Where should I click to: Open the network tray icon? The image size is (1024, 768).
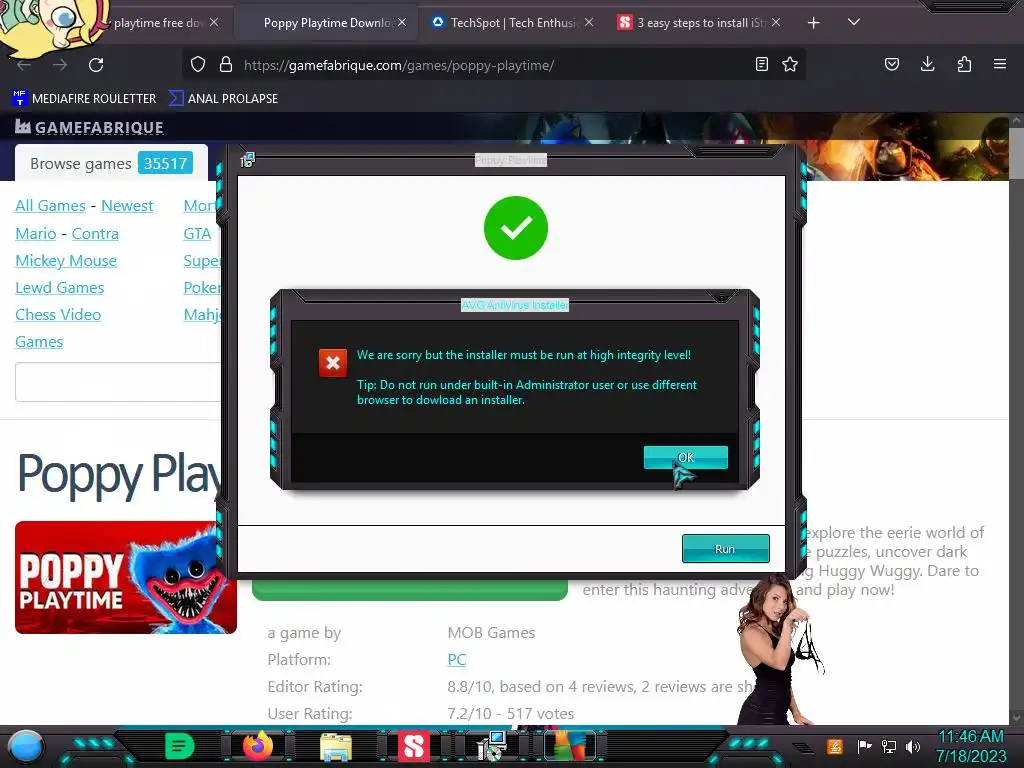tap(889, 746)
